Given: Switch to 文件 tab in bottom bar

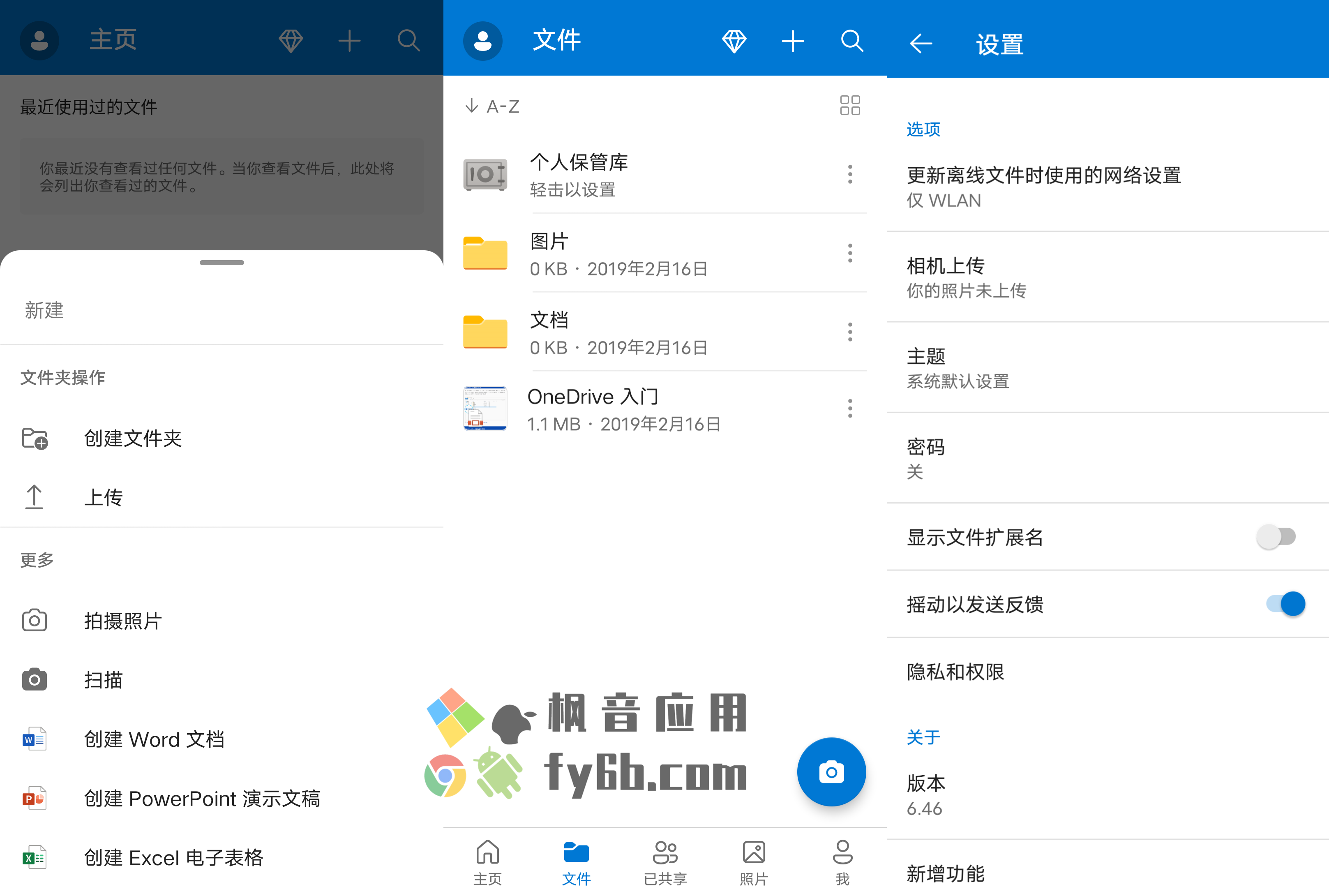Looking at the screenshot, I should click(x=576, y=862).
